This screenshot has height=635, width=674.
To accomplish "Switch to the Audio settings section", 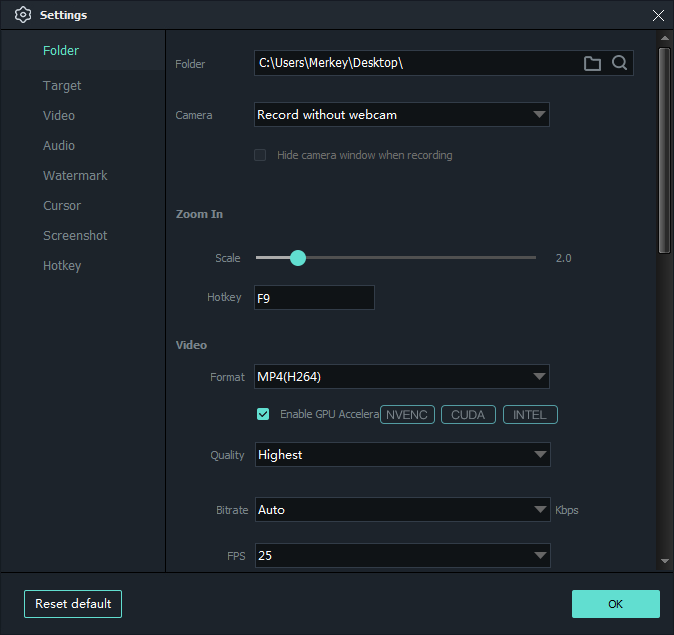I will click(59, 146).
